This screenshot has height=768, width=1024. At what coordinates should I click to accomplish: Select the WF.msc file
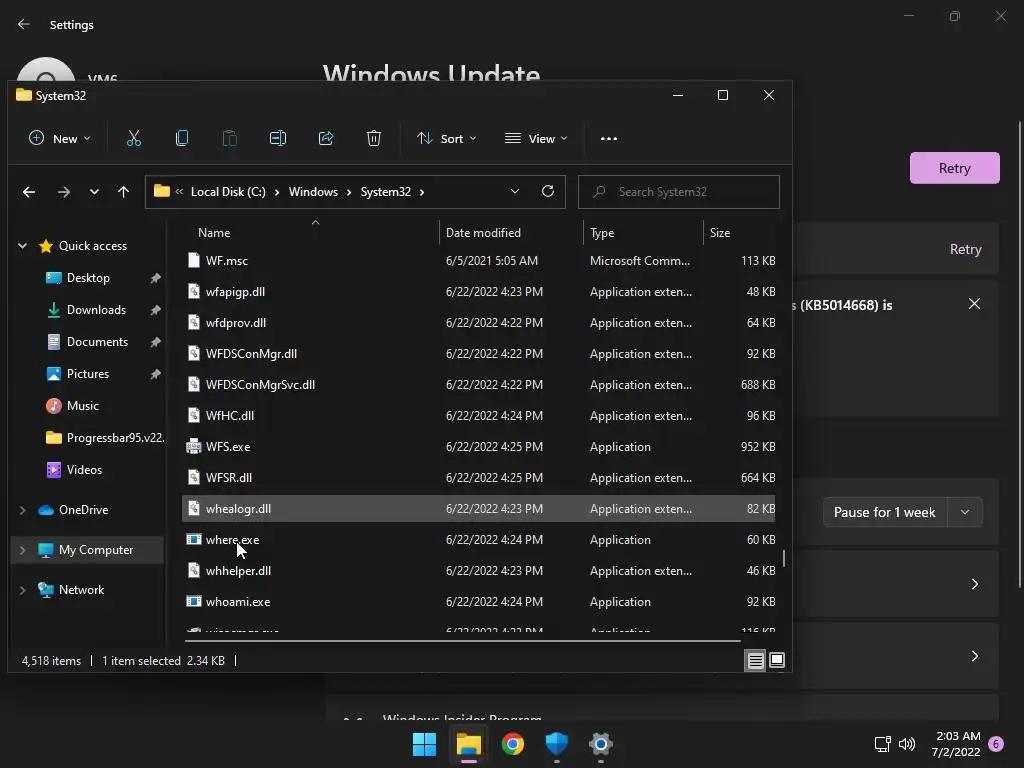point(478,261)
